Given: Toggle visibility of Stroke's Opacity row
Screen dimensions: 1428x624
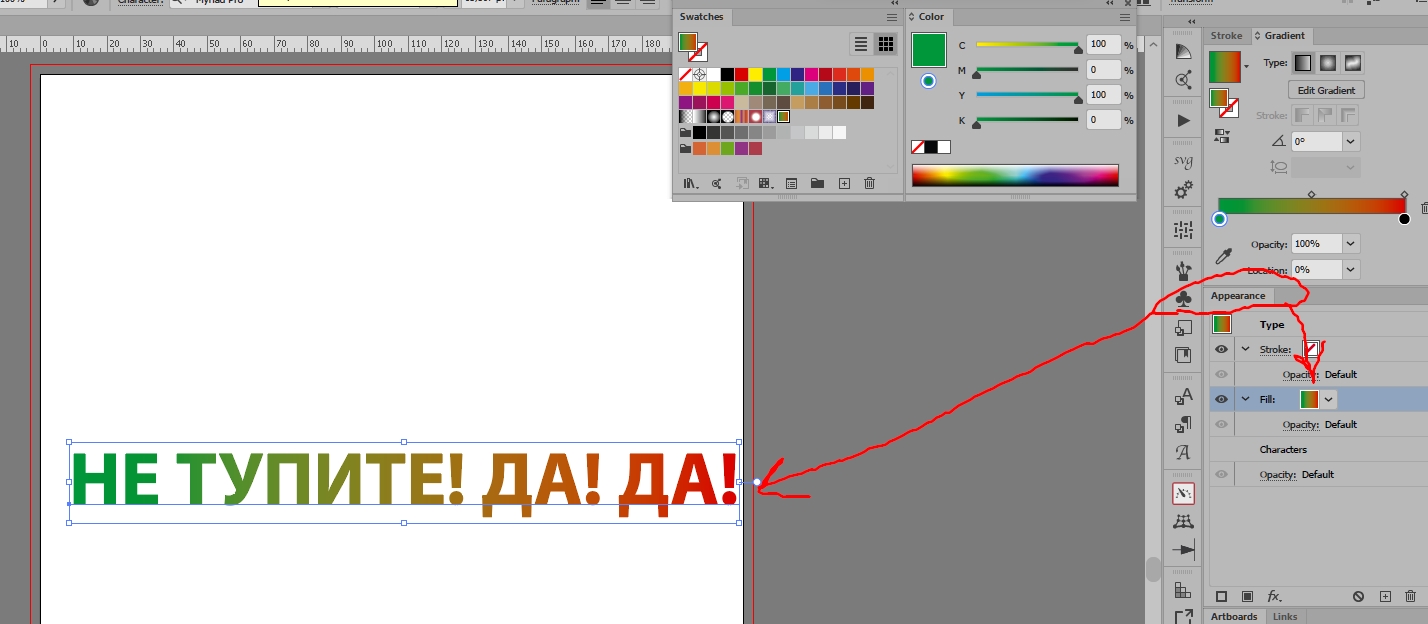Looking at the screenshot, I should tap(1222, 374).
